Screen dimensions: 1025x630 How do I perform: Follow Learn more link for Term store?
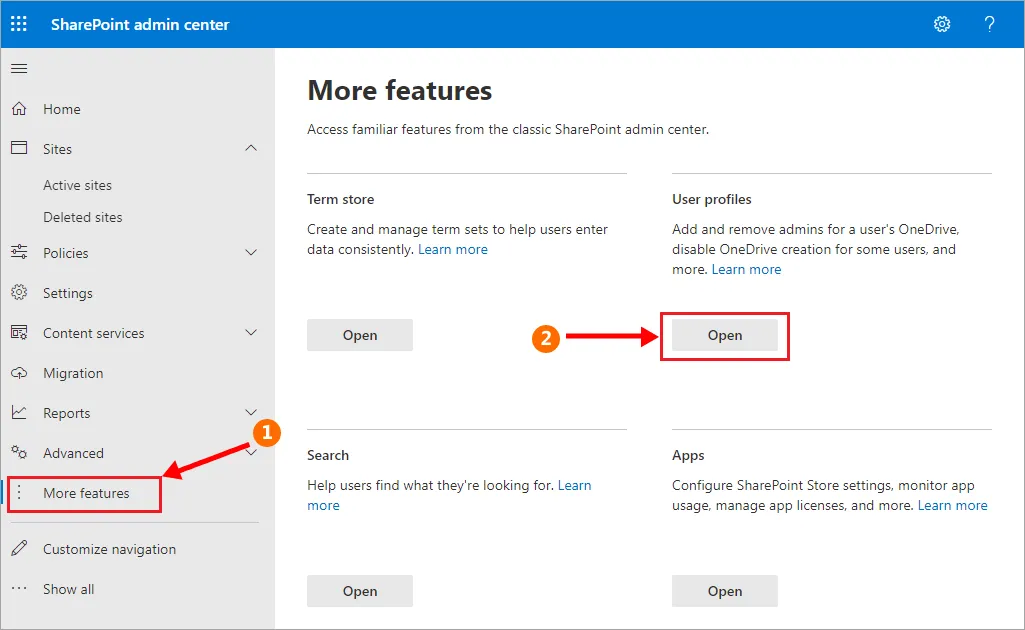pos(452,249)
